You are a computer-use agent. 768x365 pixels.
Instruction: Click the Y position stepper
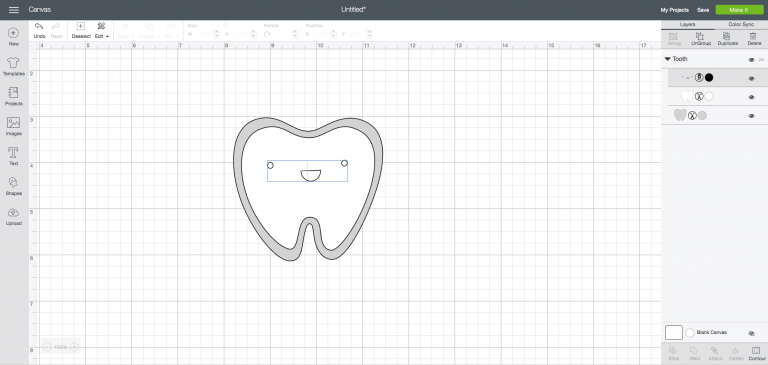click(x=369, y=34)
